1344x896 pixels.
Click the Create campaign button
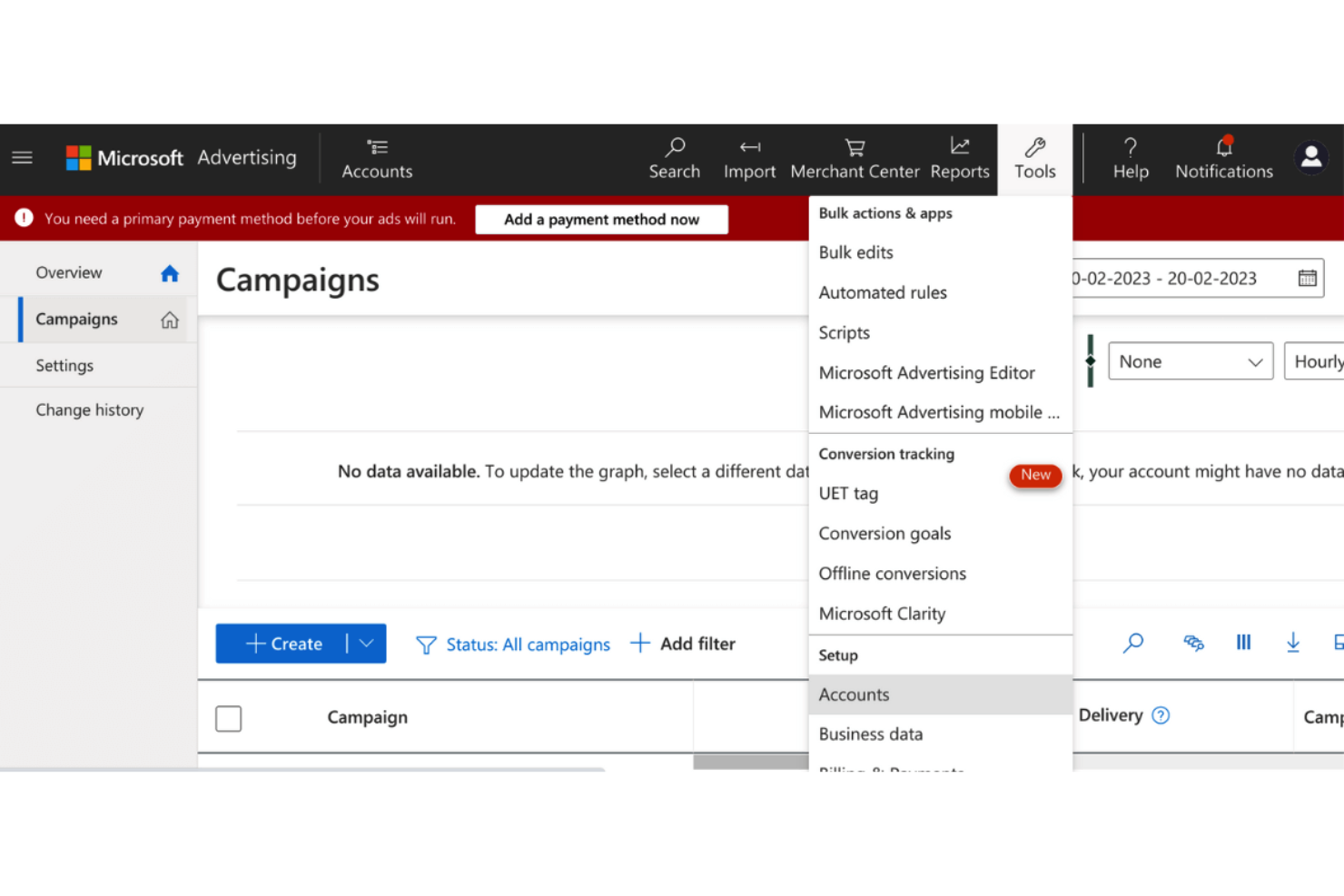(x=282, y=643)
